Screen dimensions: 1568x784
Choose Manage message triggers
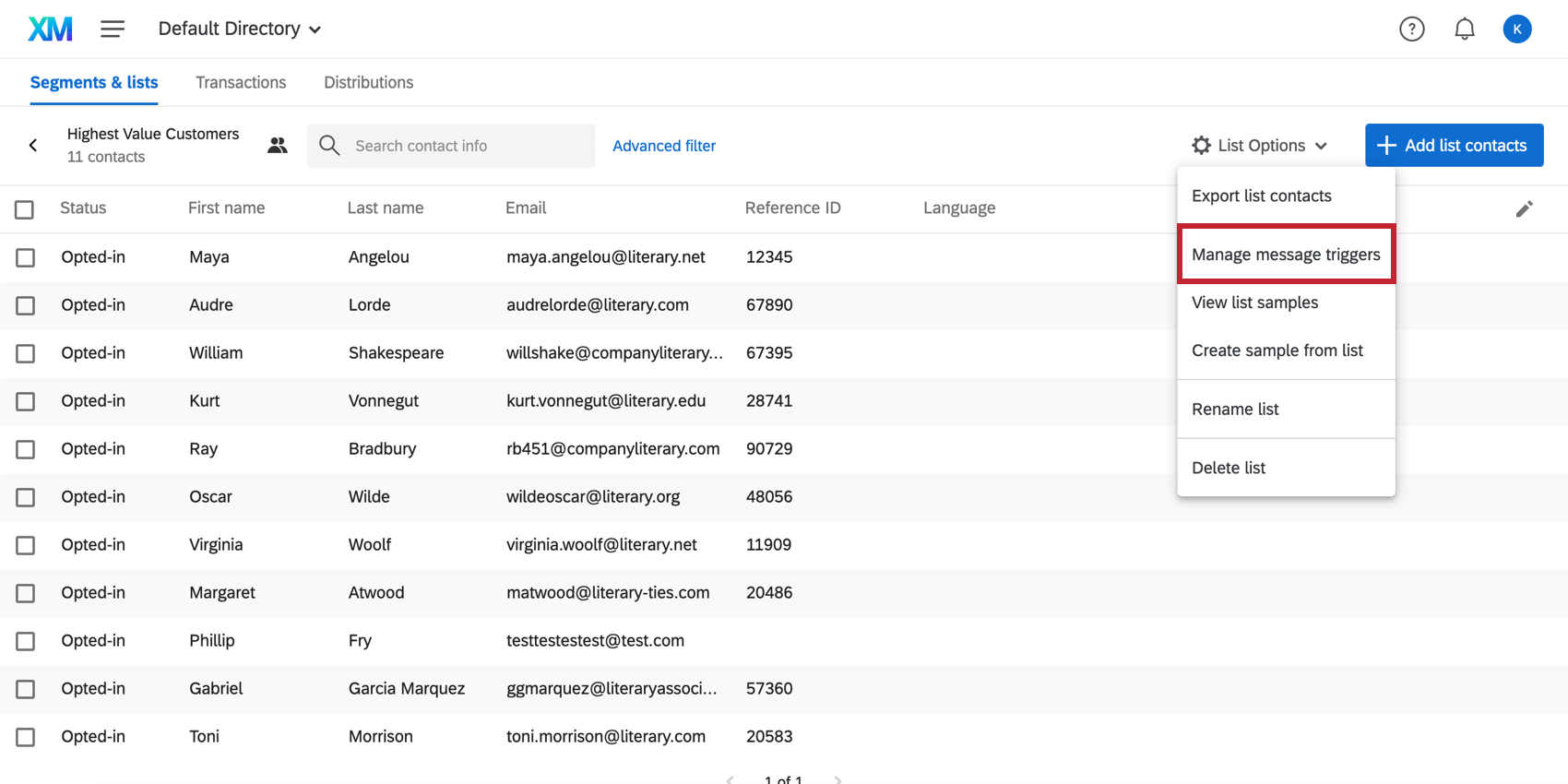coord(1286,255)
